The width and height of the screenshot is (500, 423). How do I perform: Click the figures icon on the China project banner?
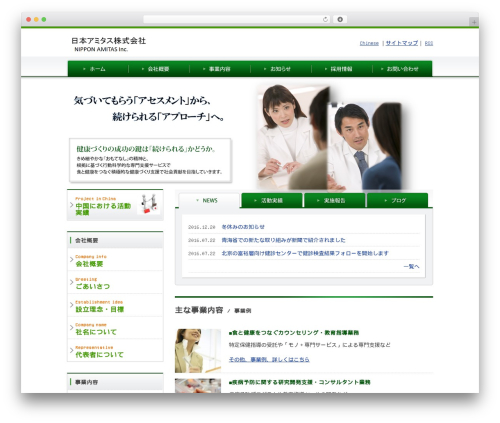point(149,204)
